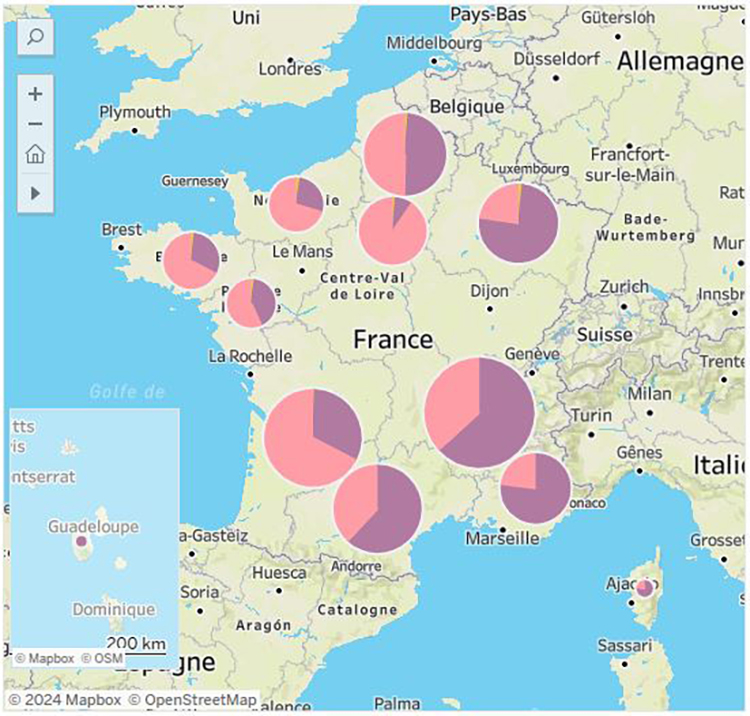Click the Gütersloh city label
The image size is (750, 716).
(x=618, y=18)
